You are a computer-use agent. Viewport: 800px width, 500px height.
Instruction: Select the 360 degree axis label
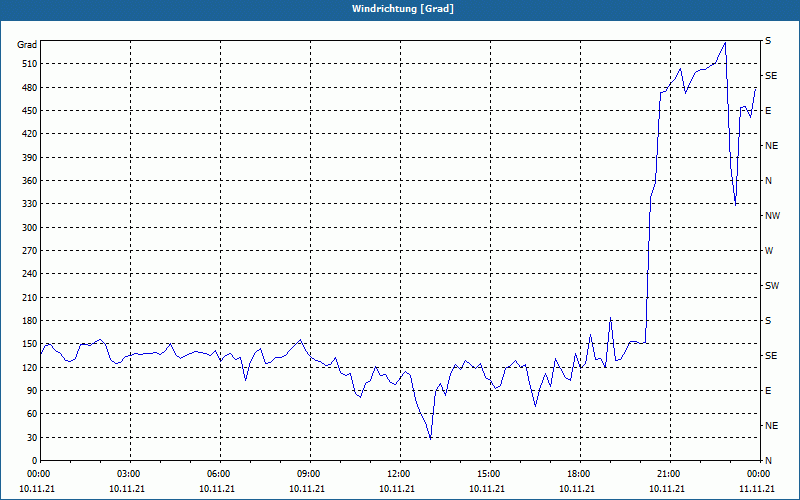[29, 181]
